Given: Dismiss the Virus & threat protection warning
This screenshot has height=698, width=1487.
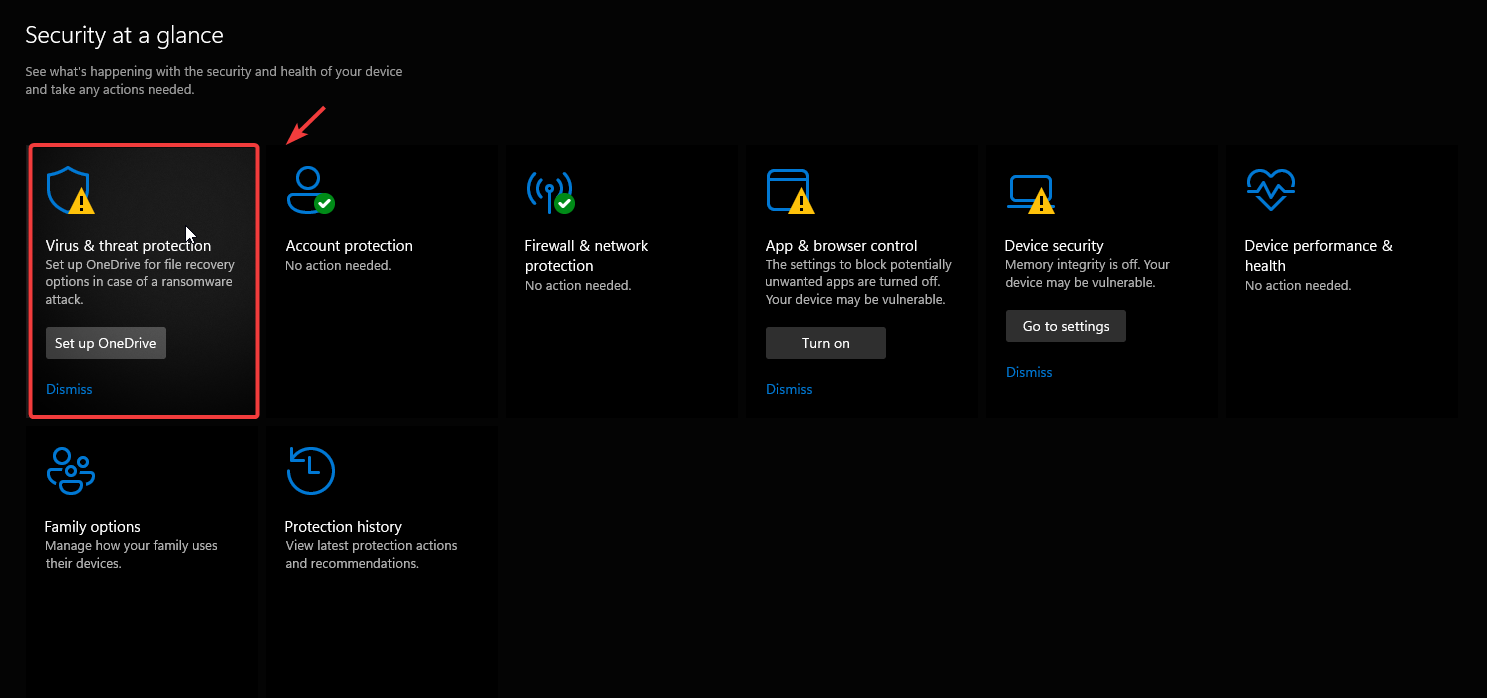Looking at the screenshot, I should click(69, 389).
